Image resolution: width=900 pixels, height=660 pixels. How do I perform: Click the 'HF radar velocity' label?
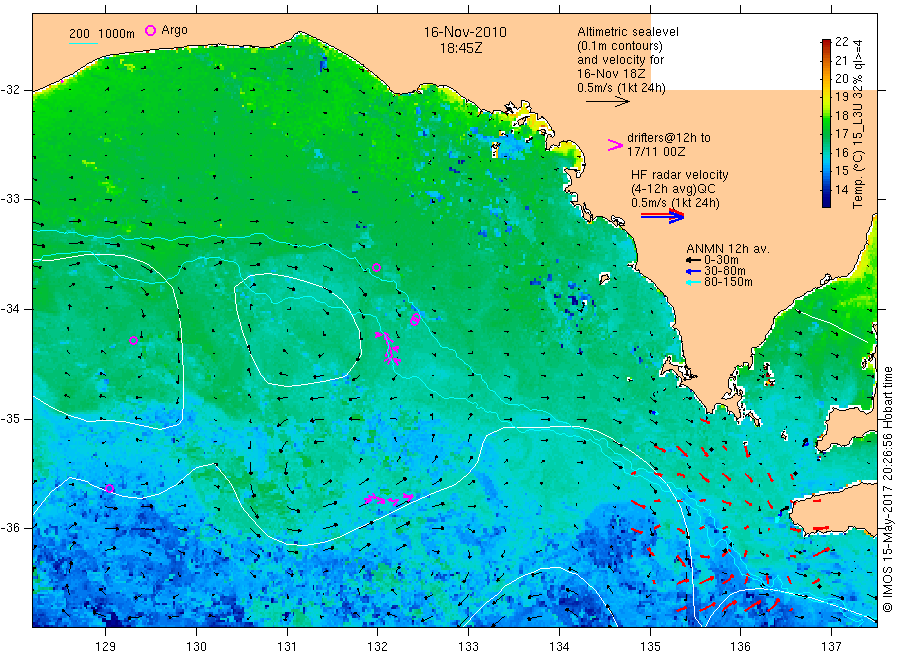point(680,174)
